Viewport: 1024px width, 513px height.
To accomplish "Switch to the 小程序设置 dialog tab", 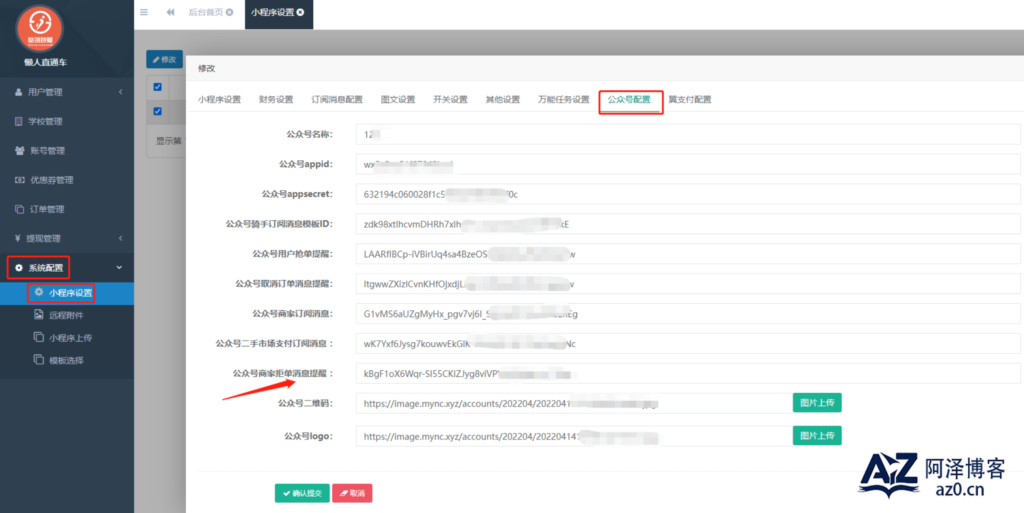I will (x=219, y=100).
